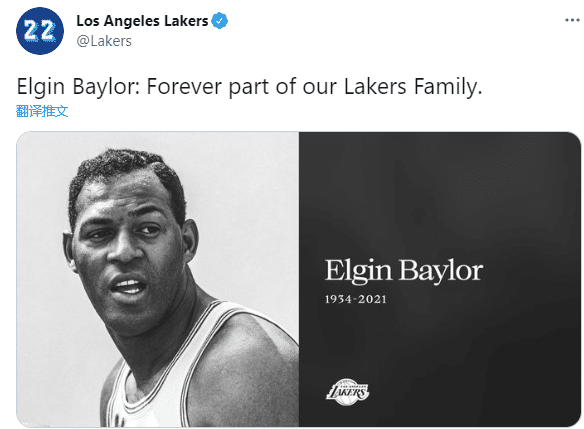Viewport: 584px width, 429px height.
Task: Click the word 'Forever' in the tweet
Action: (x=184, y=87)
